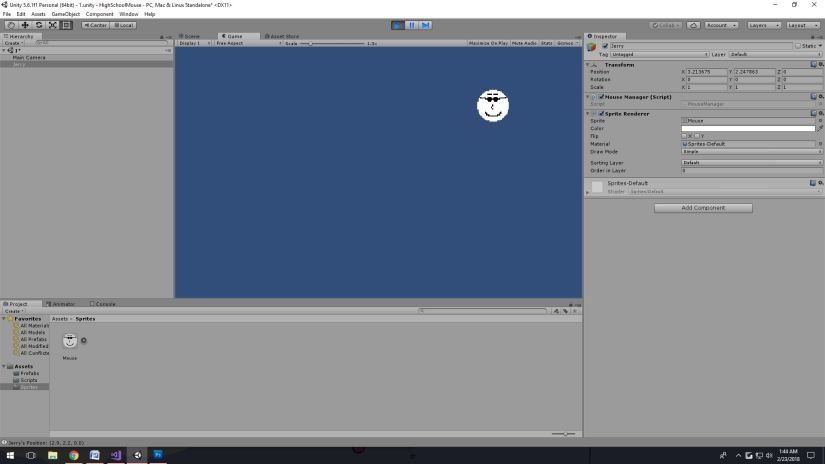
Task: Select the Rotate tool
Action: [38, 25]
